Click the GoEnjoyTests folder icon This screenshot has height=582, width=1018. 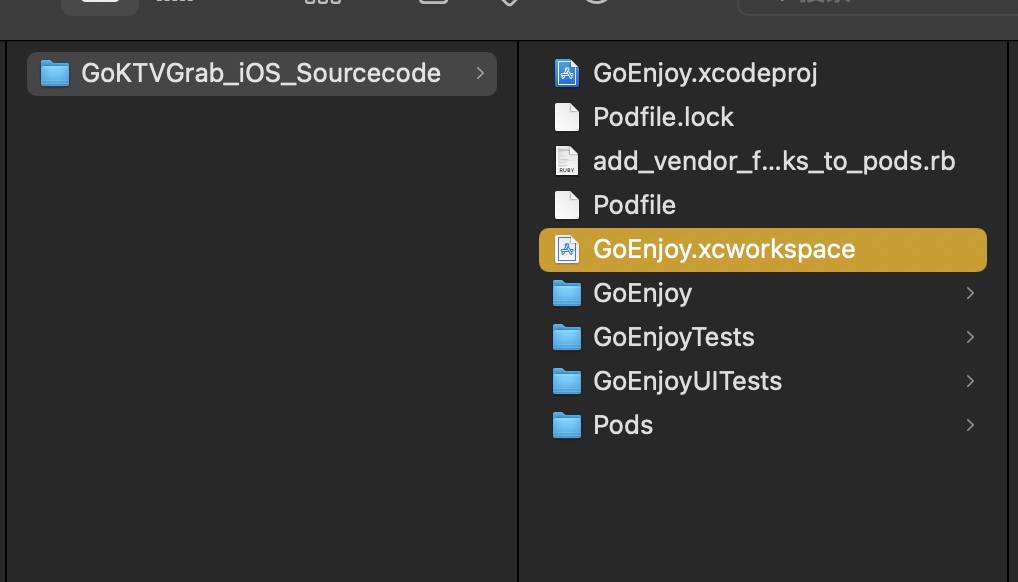click(567, 337)
